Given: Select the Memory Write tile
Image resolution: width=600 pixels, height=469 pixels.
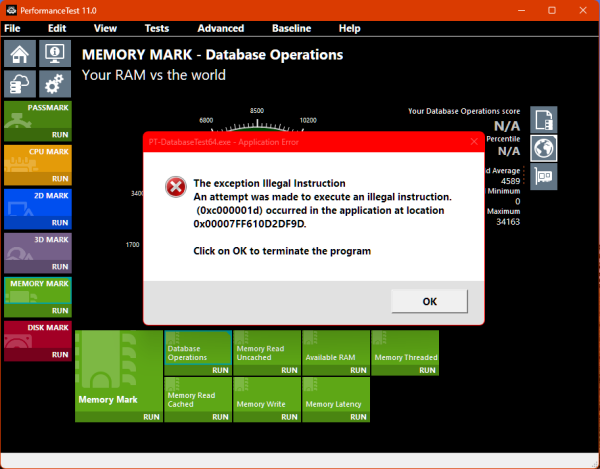Looking at the screenshot, I should click(x=267, y=394).
